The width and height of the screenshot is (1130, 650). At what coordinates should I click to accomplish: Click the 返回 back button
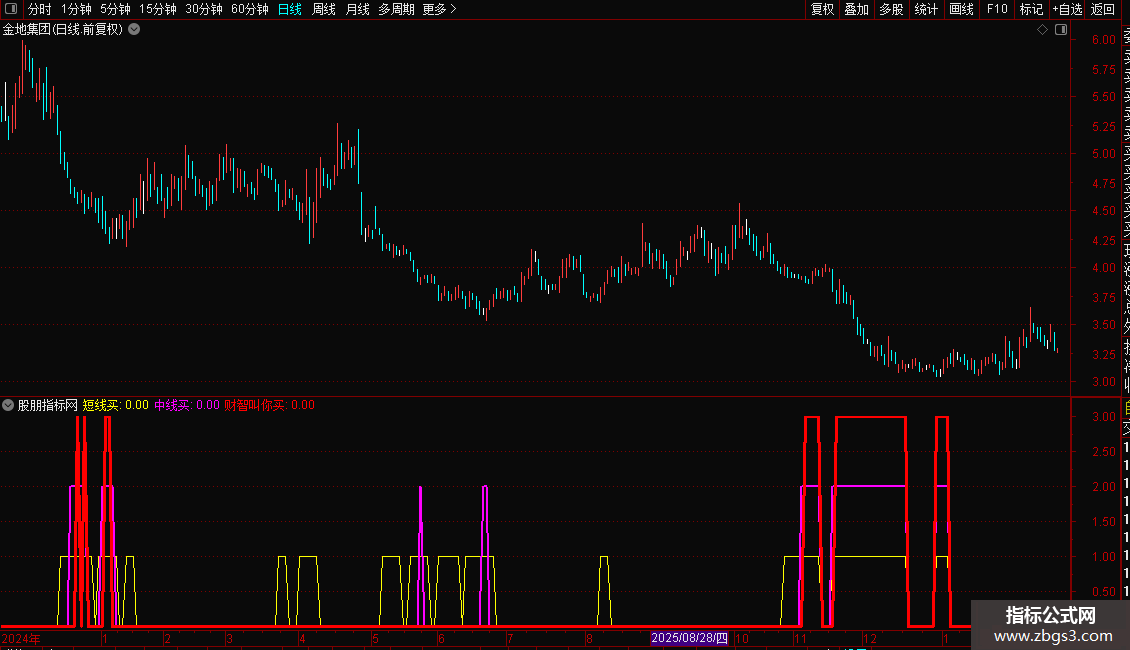click(1103, 9)
